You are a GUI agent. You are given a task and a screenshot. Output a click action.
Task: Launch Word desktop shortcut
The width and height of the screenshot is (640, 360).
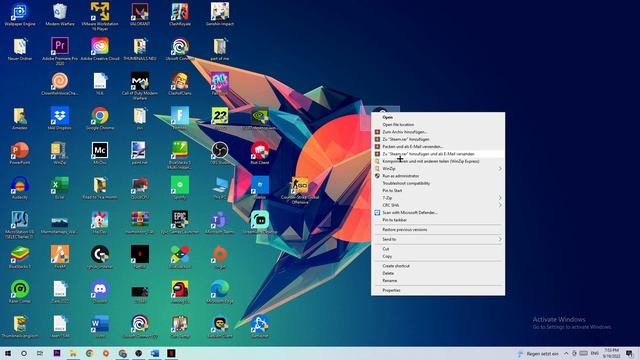point(100,327)
